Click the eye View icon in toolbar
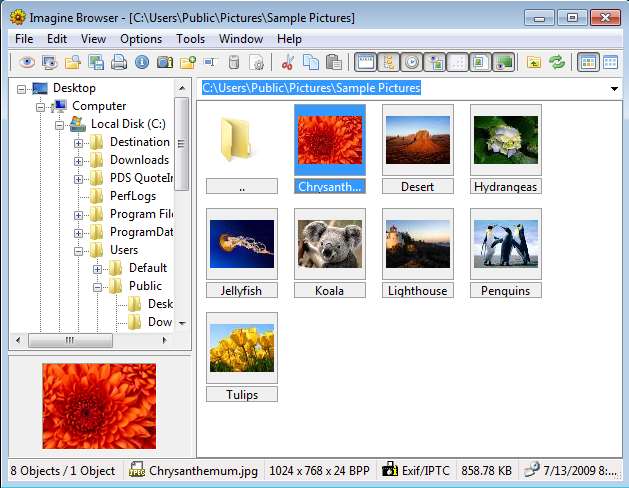This screenshot has width=629, height=488. [27, 62]
